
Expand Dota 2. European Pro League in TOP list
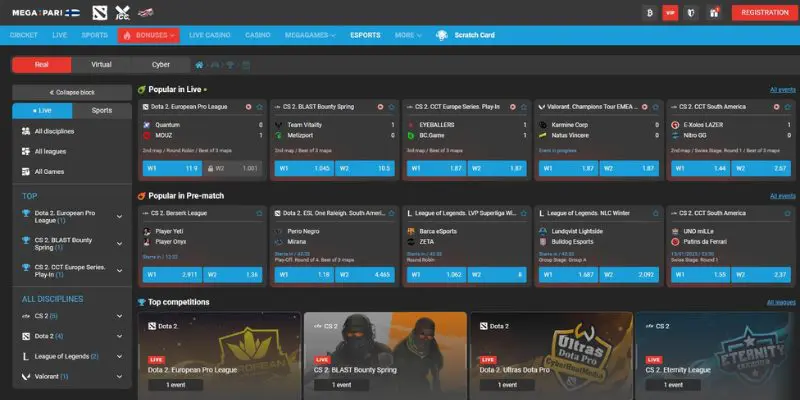[119, 217]
